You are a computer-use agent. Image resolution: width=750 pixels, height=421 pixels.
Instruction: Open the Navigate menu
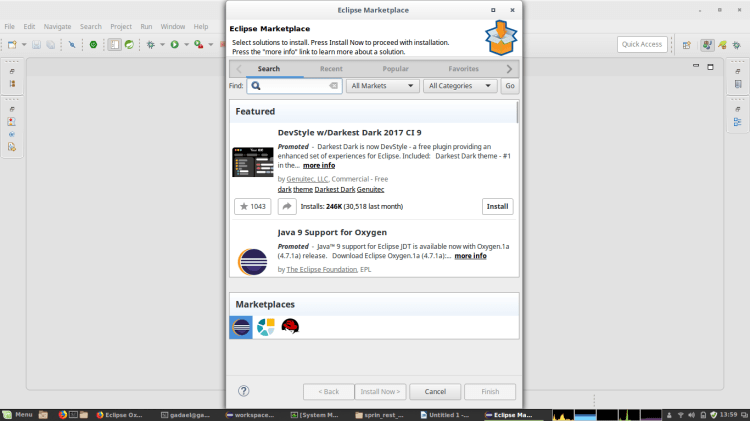tap(57, 26)
